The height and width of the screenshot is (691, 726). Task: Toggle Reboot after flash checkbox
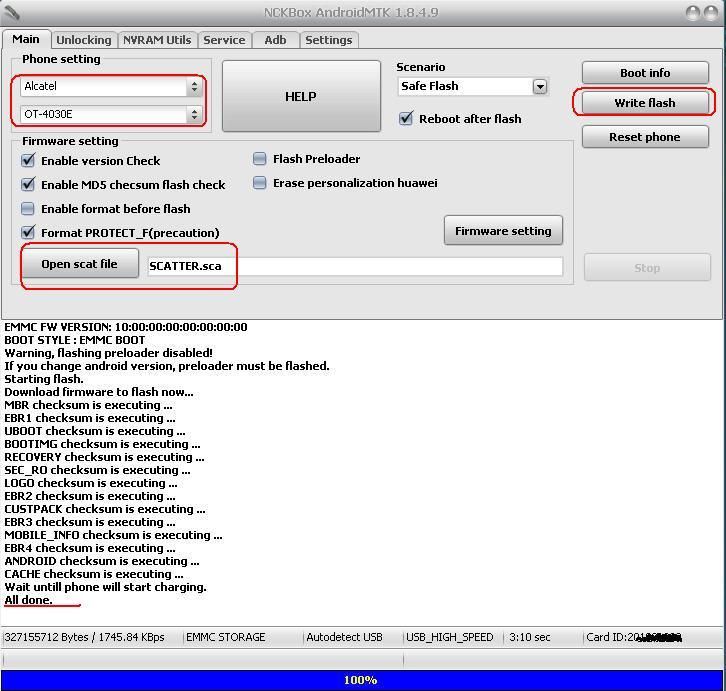pyautogui.click(x=406, y=119)
